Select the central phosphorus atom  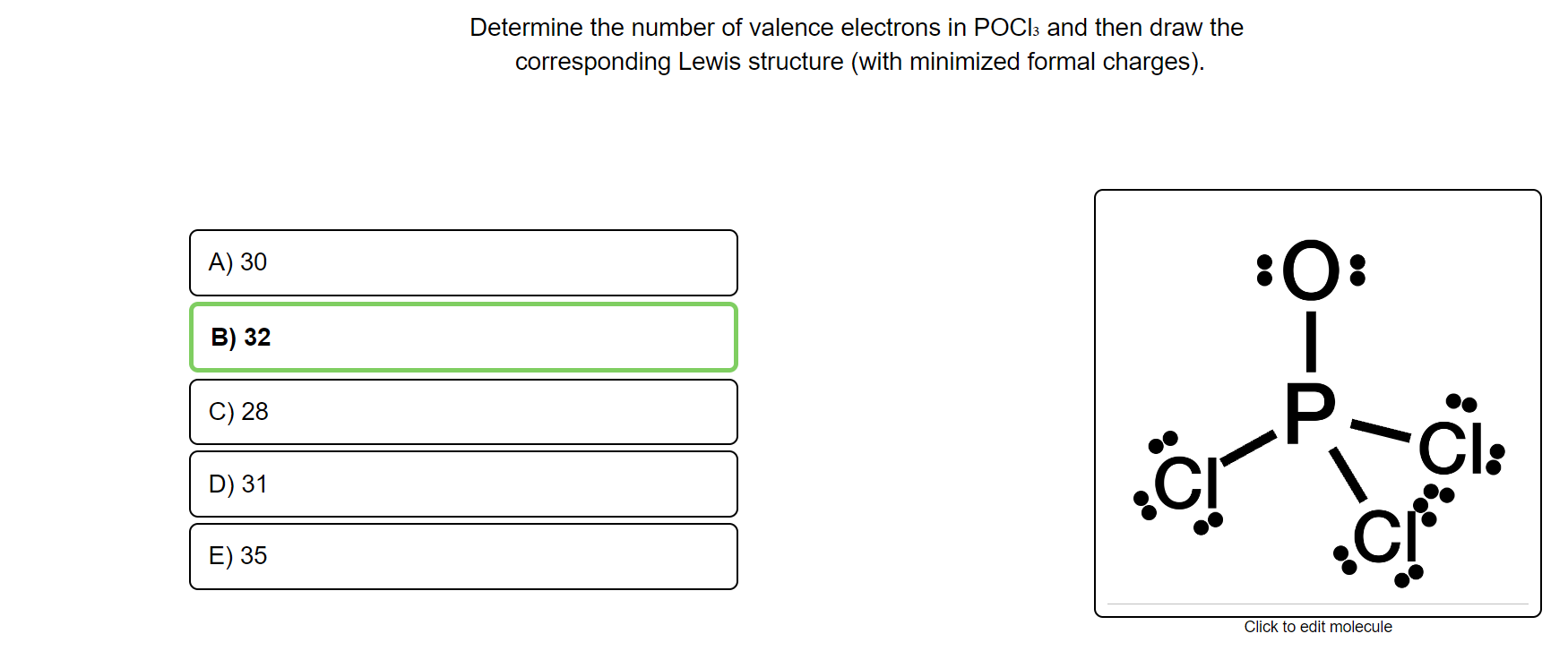tap(1310, 413)
